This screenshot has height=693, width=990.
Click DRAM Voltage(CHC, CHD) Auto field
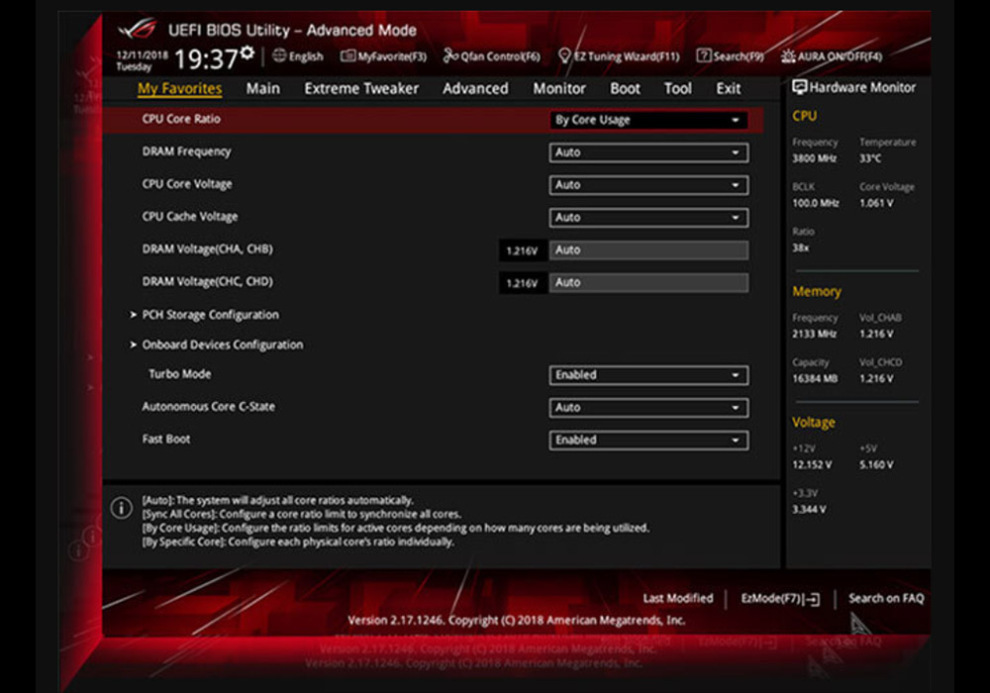(x=648, y=283)
